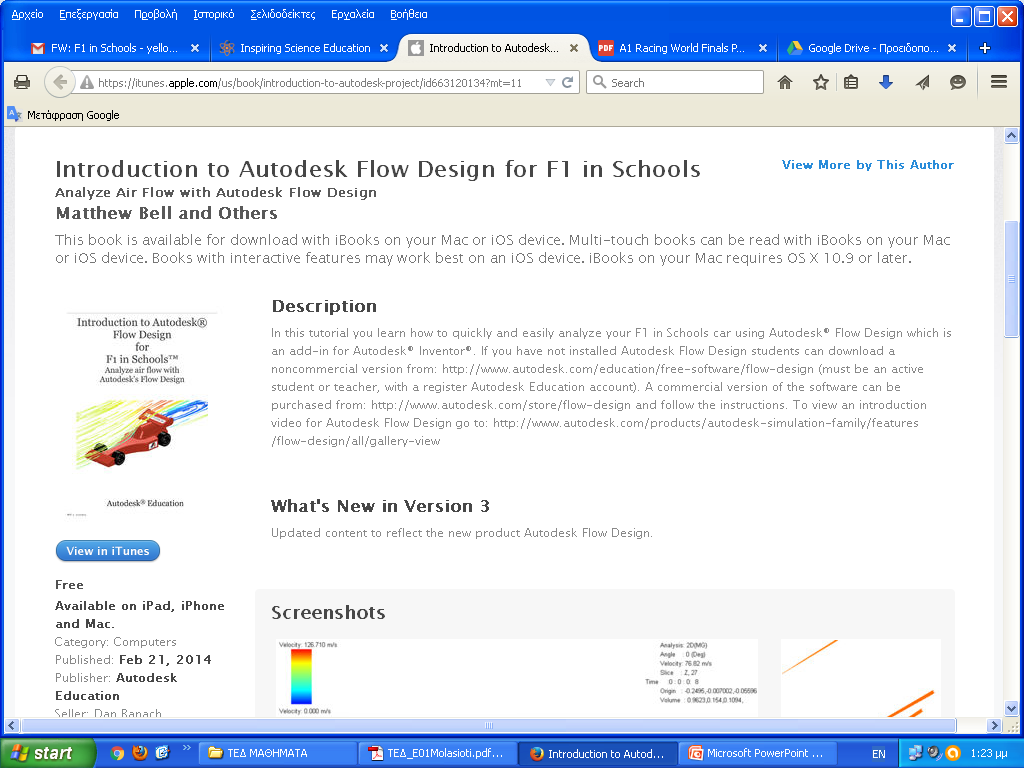
Task: Open the chat bubble icon in the toolbar
Action: click(957, 82)
